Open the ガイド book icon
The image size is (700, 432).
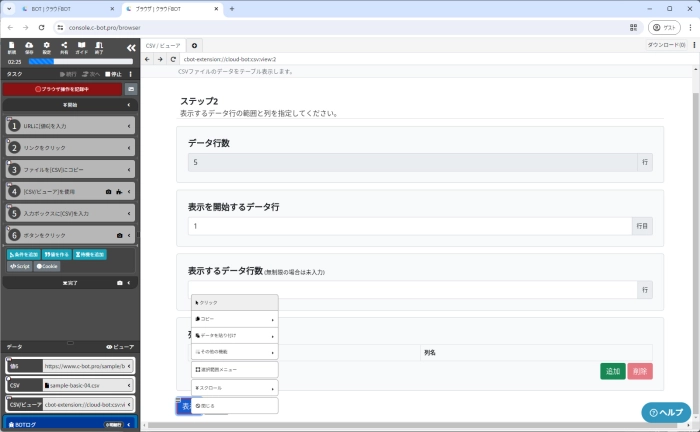(81, 47)
